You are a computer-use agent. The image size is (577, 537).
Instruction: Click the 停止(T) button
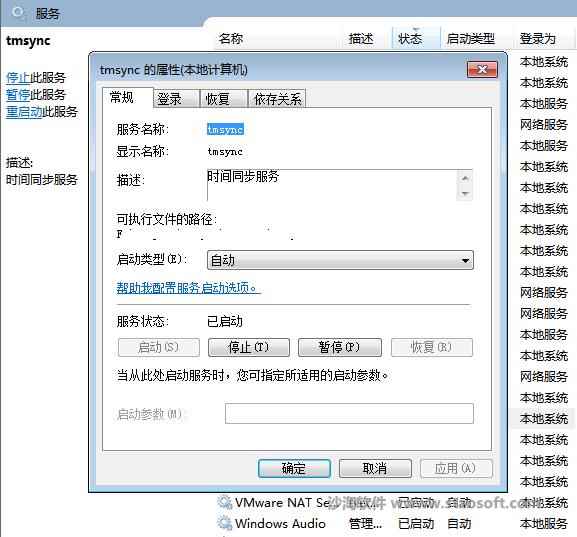click(249, 347)
